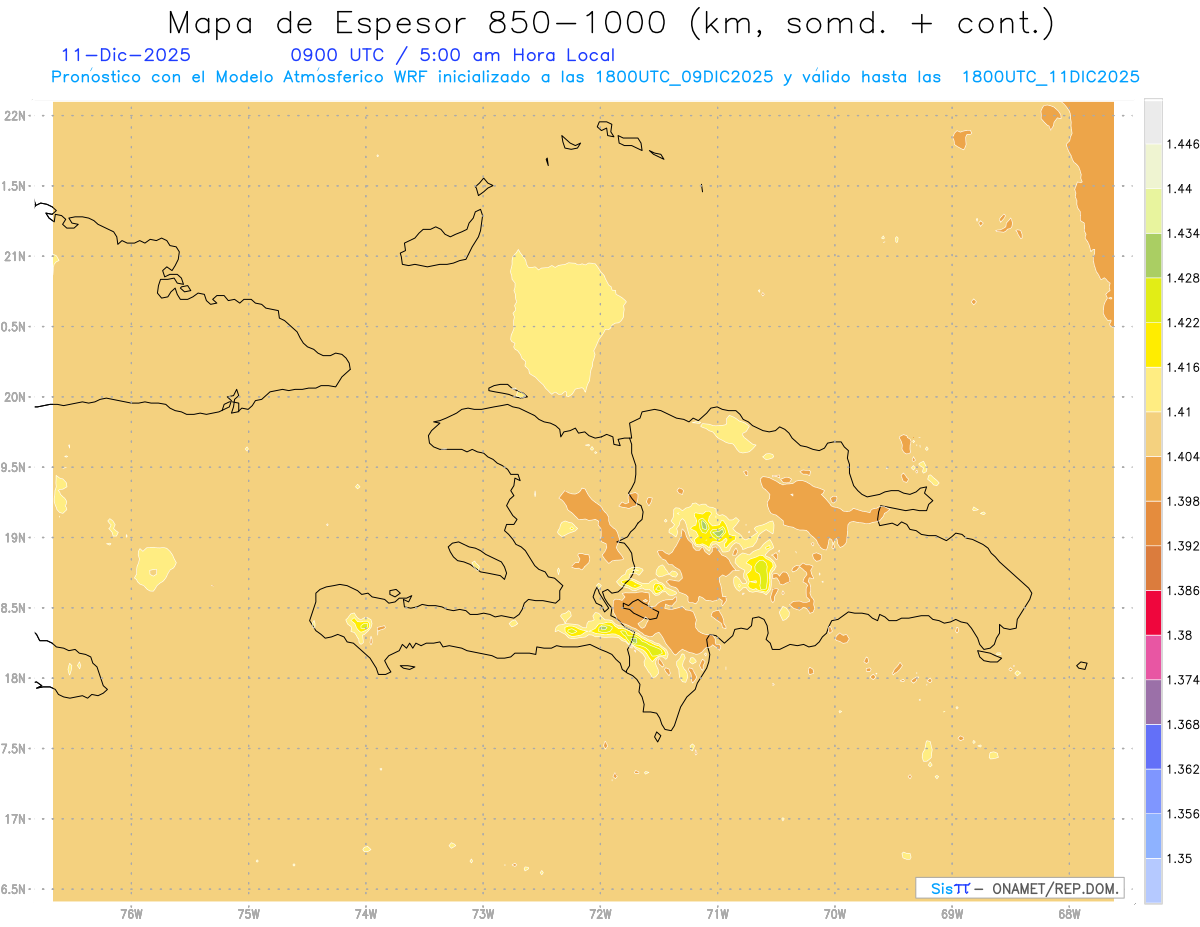Click the 1.446 legend value label
The height and width of the screenshot is (927, 1200).
click(1181, 144)
